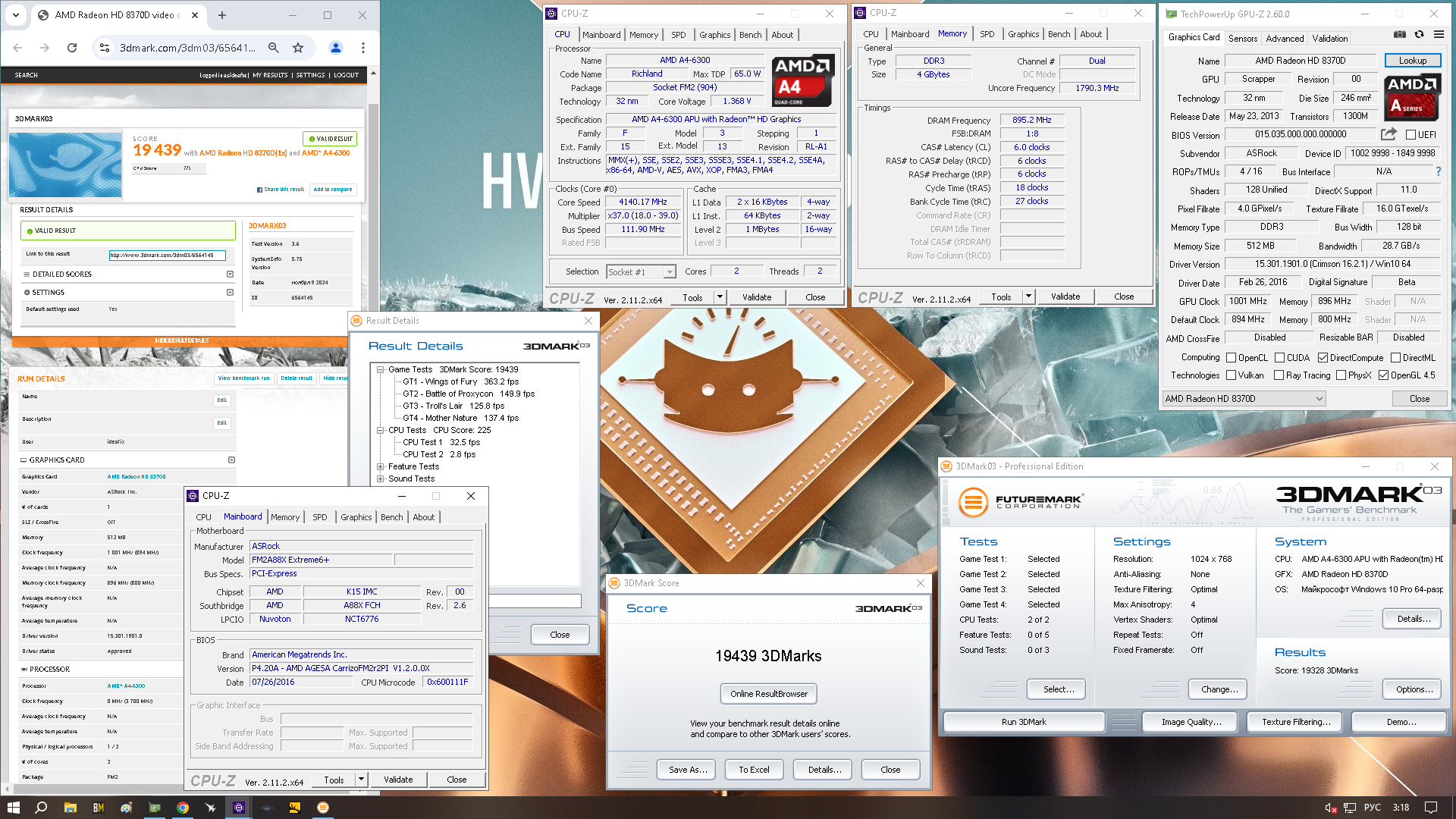Viewport: 1456px width, 819px height.
Task: Toggle the PhysX checkbox
Action: click(x=1341, y=375)
